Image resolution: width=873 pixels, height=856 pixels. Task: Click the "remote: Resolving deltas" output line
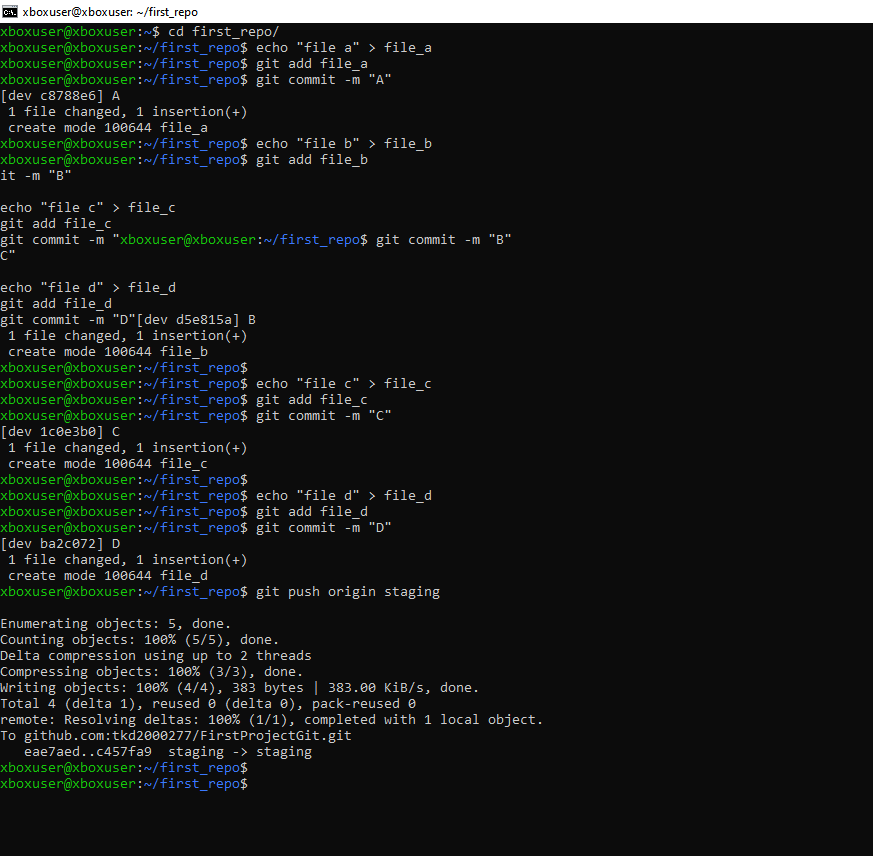pos(272,720)
